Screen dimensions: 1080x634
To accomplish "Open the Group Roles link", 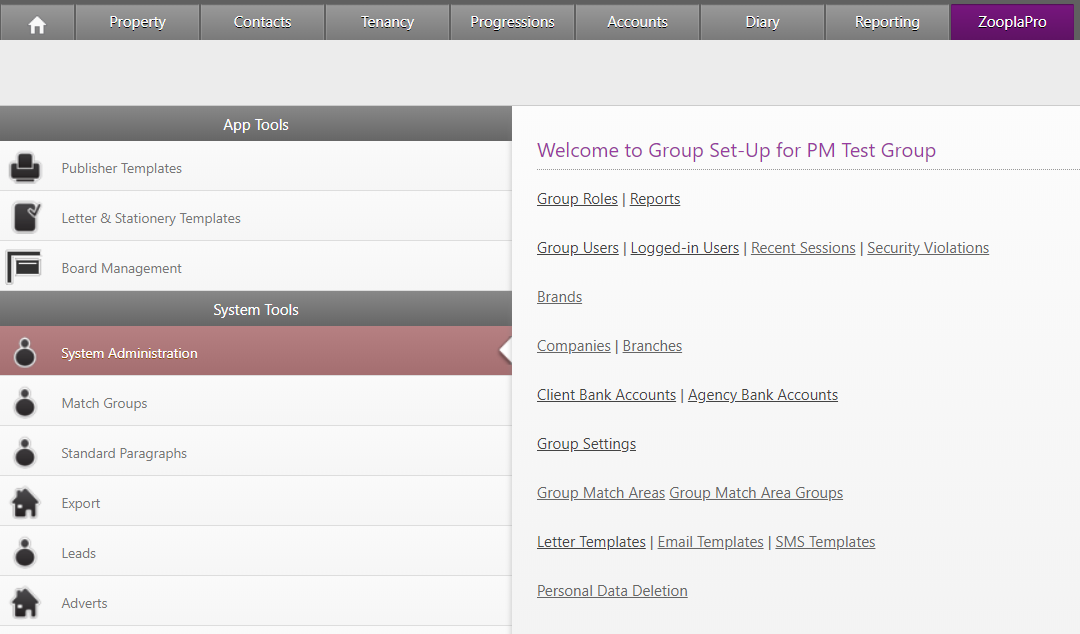I will coord(577,199).
